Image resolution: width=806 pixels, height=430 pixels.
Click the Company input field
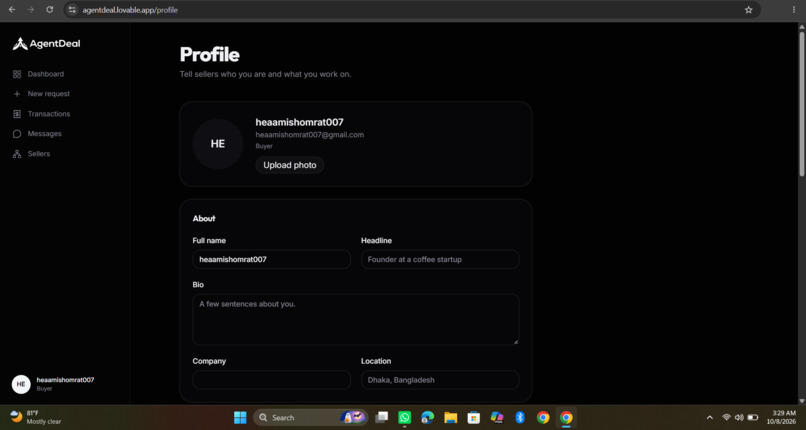click(x=271, y=380)
